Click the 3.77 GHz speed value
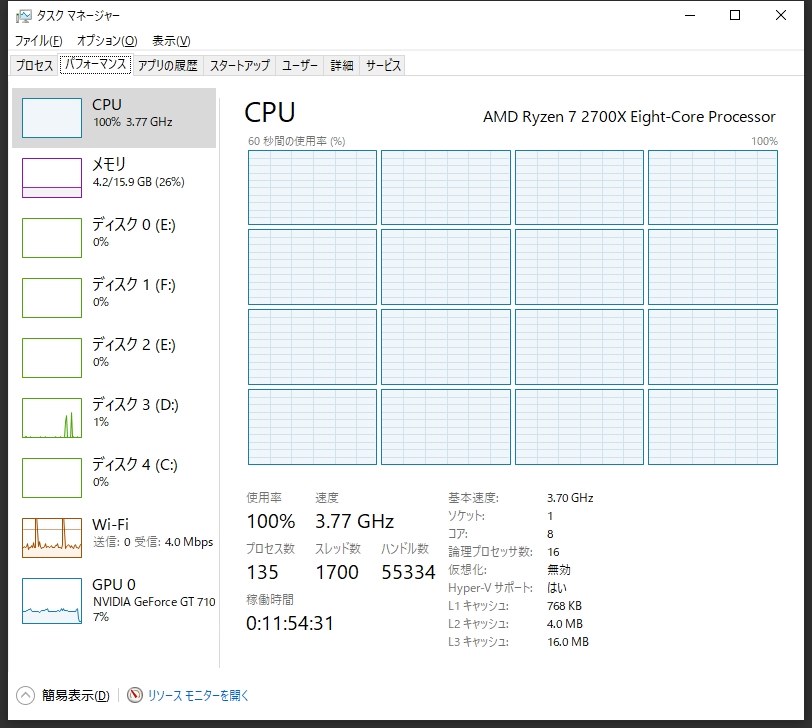 click(355, 521)
